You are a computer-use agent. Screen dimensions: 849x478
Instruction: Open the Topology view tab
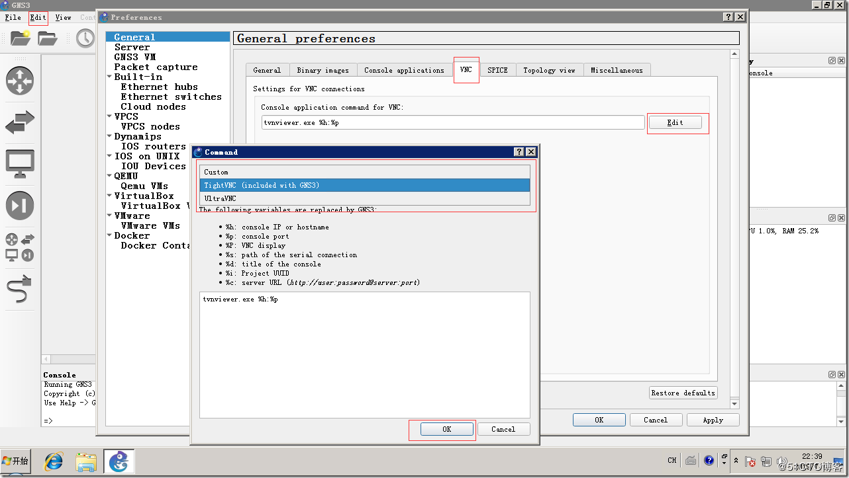click(549, 70)
